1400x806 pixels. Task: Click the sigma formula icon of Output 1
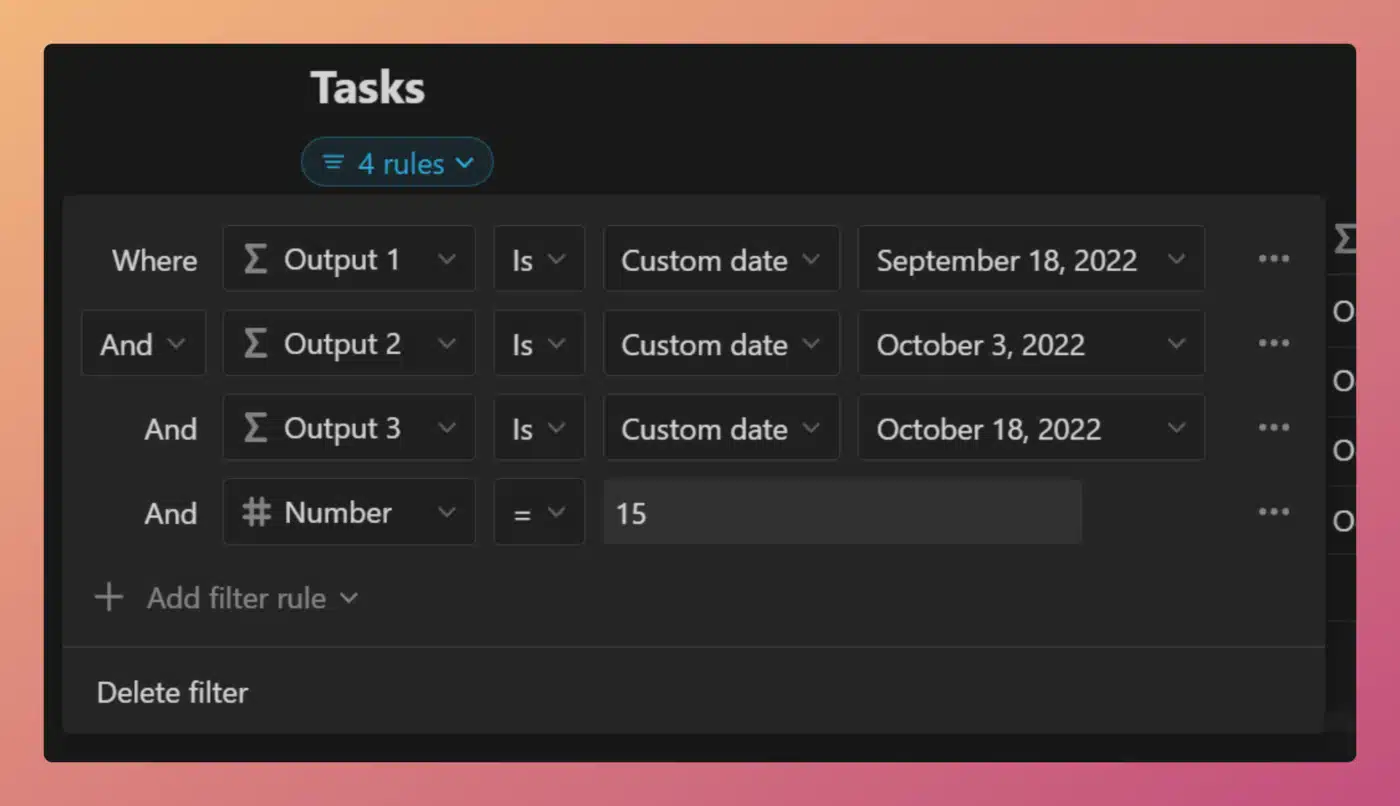(256, 260)
